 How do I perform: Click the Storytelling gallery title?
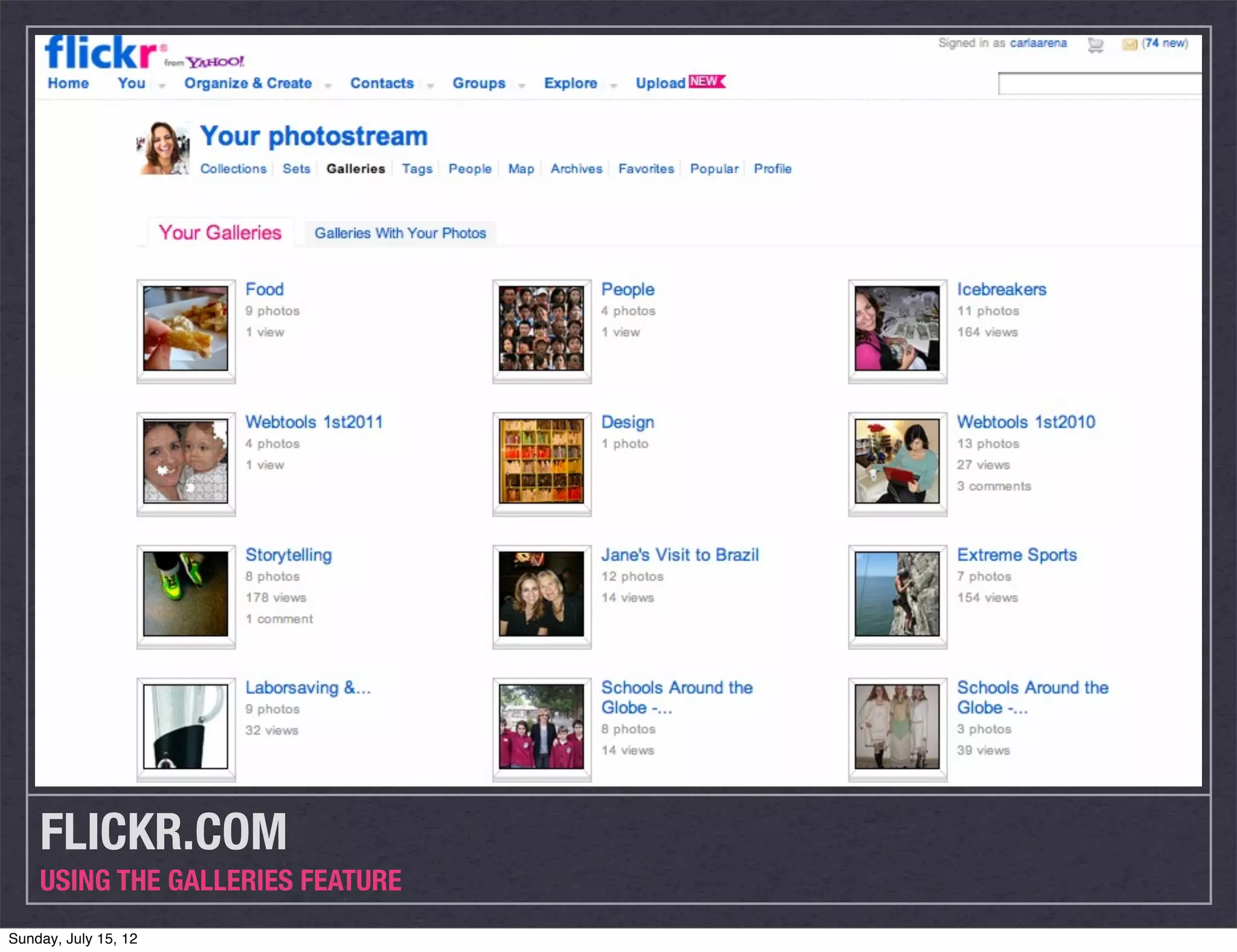tap(289, 555)
